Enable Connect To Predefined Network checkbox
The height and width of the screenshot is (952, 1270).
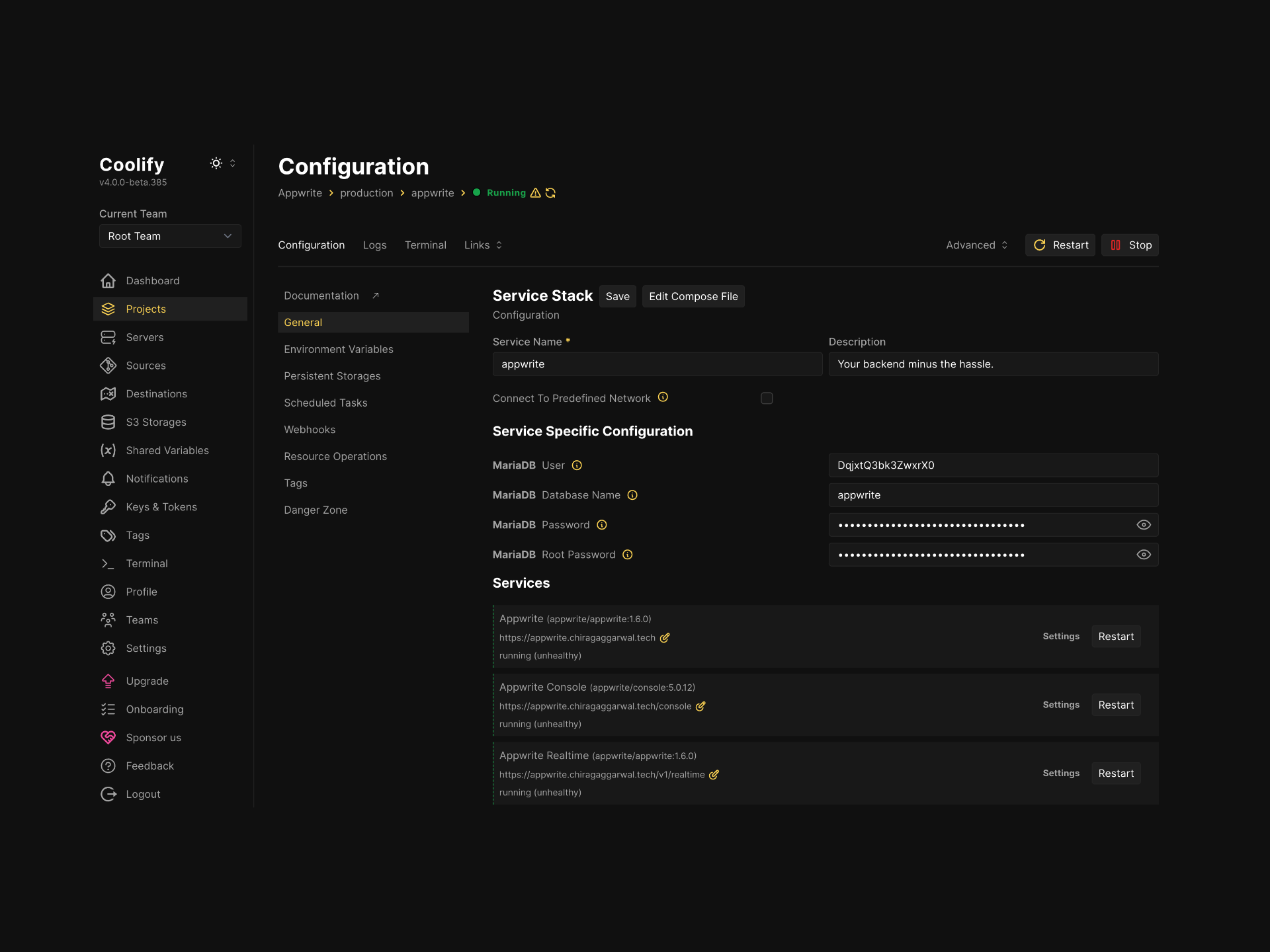(767, 398)
